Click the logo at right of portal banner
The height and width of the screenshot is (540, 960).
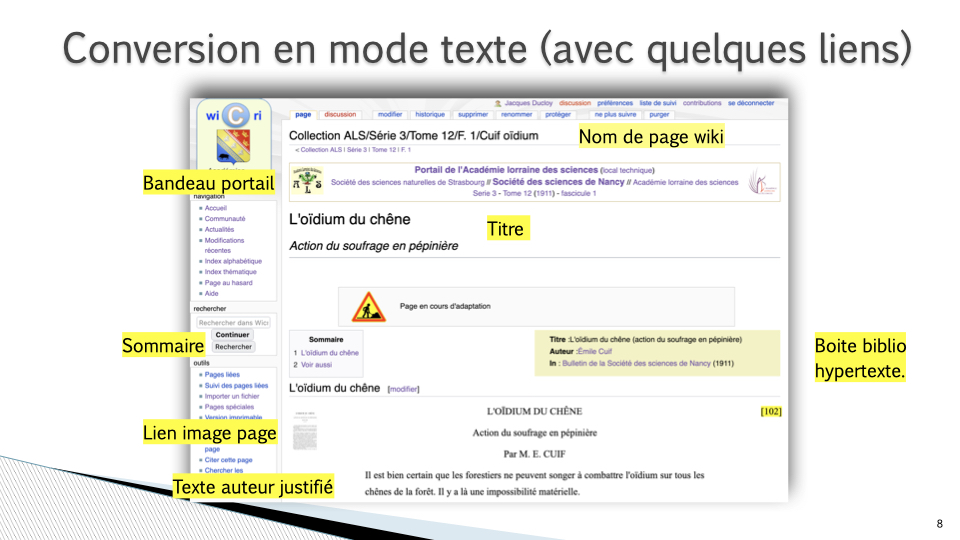[761, 183]
